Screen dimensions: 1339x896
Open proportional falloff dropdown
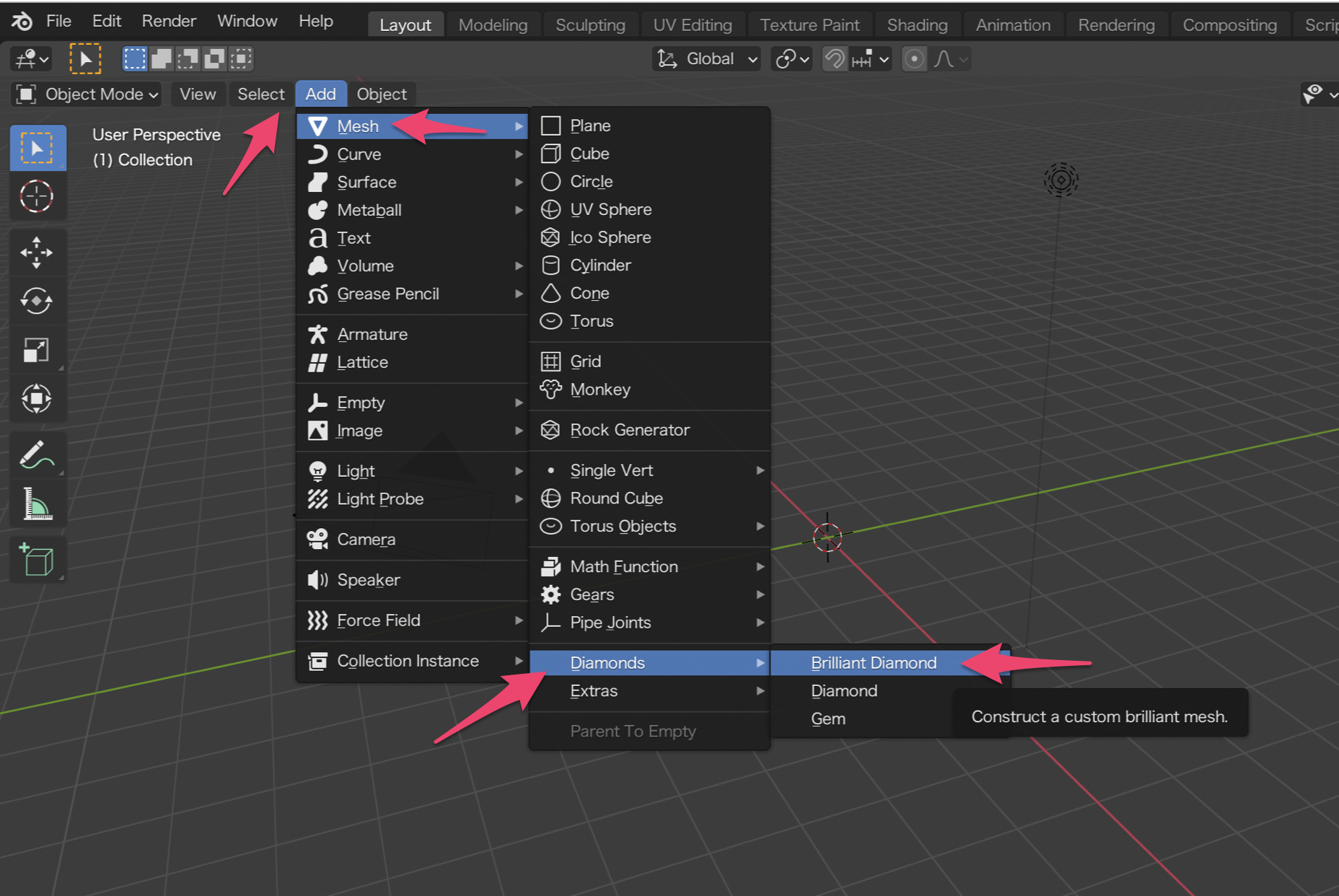click(950, 58)
